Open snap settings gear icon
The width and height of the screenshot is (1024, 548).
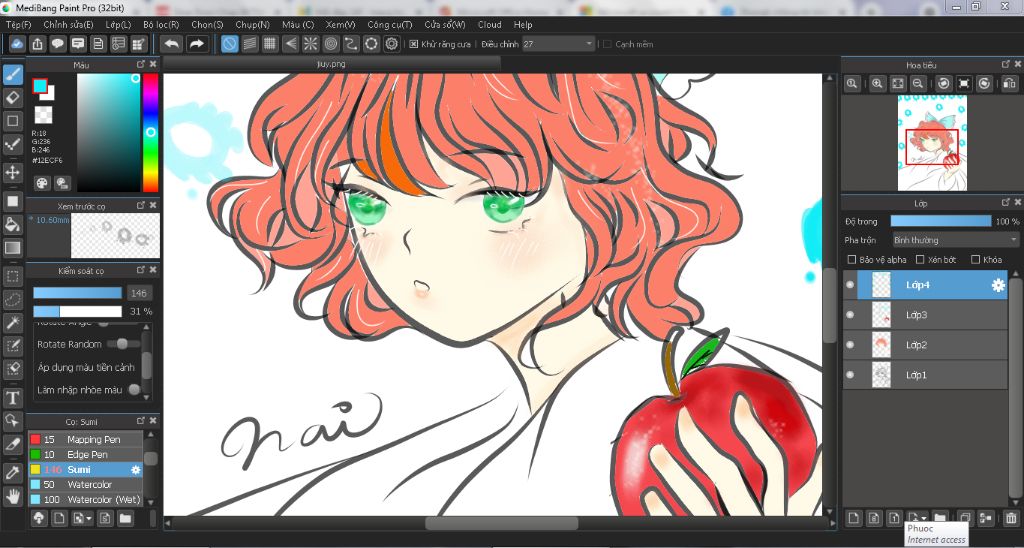tap(391, 44)
